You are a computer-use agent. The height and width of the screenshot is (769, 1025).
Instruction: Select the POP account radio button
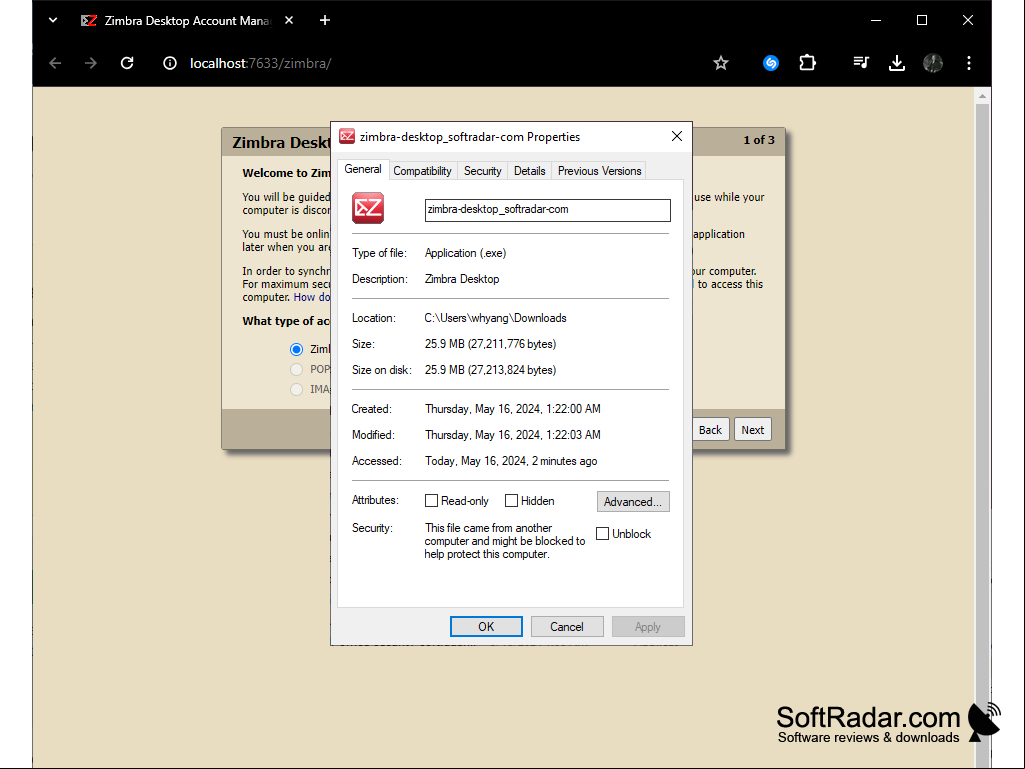pyautogui.click(x=297, y=369)
